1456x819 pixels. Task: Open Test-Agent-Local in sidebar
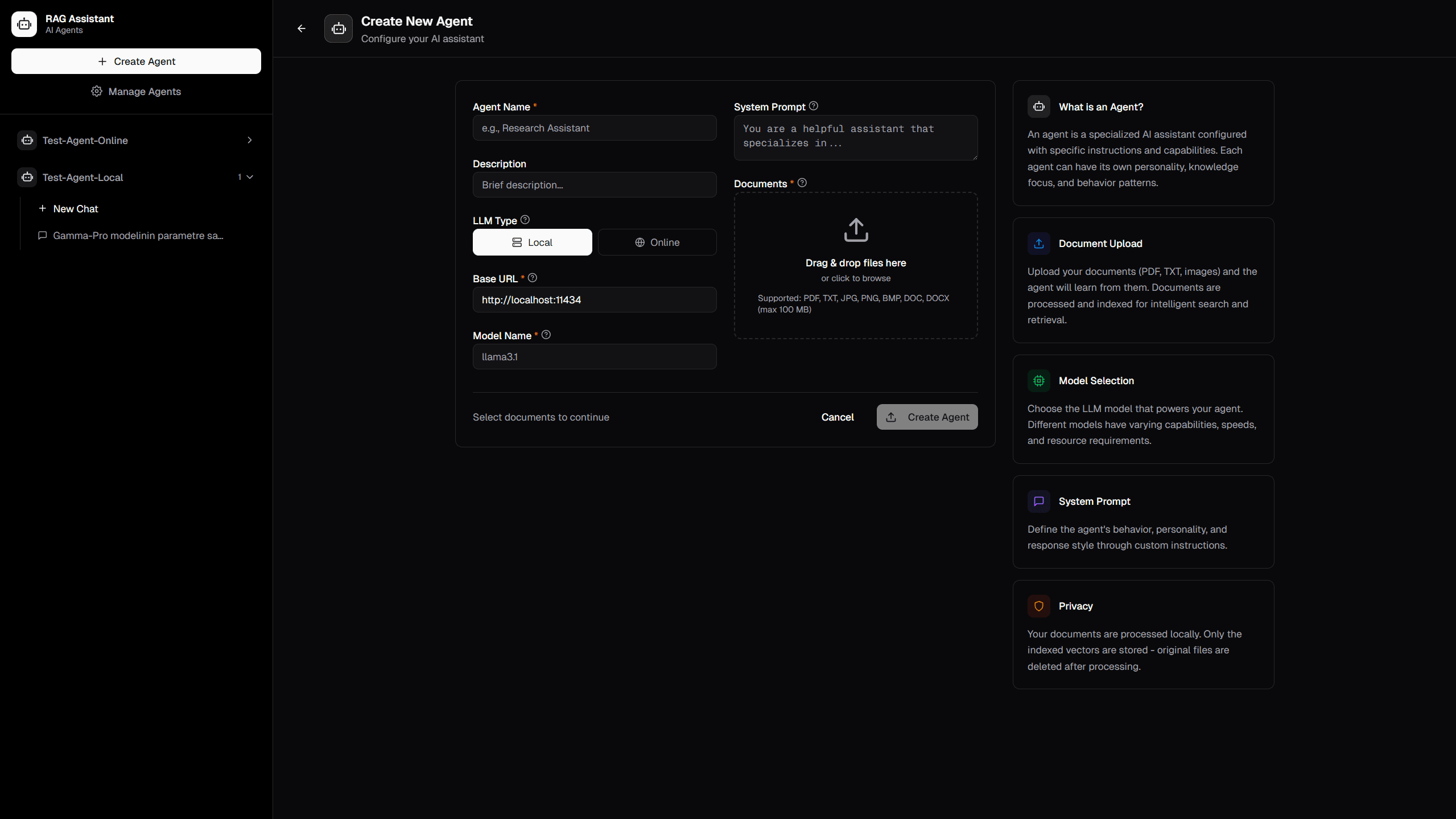coord(136,177)
